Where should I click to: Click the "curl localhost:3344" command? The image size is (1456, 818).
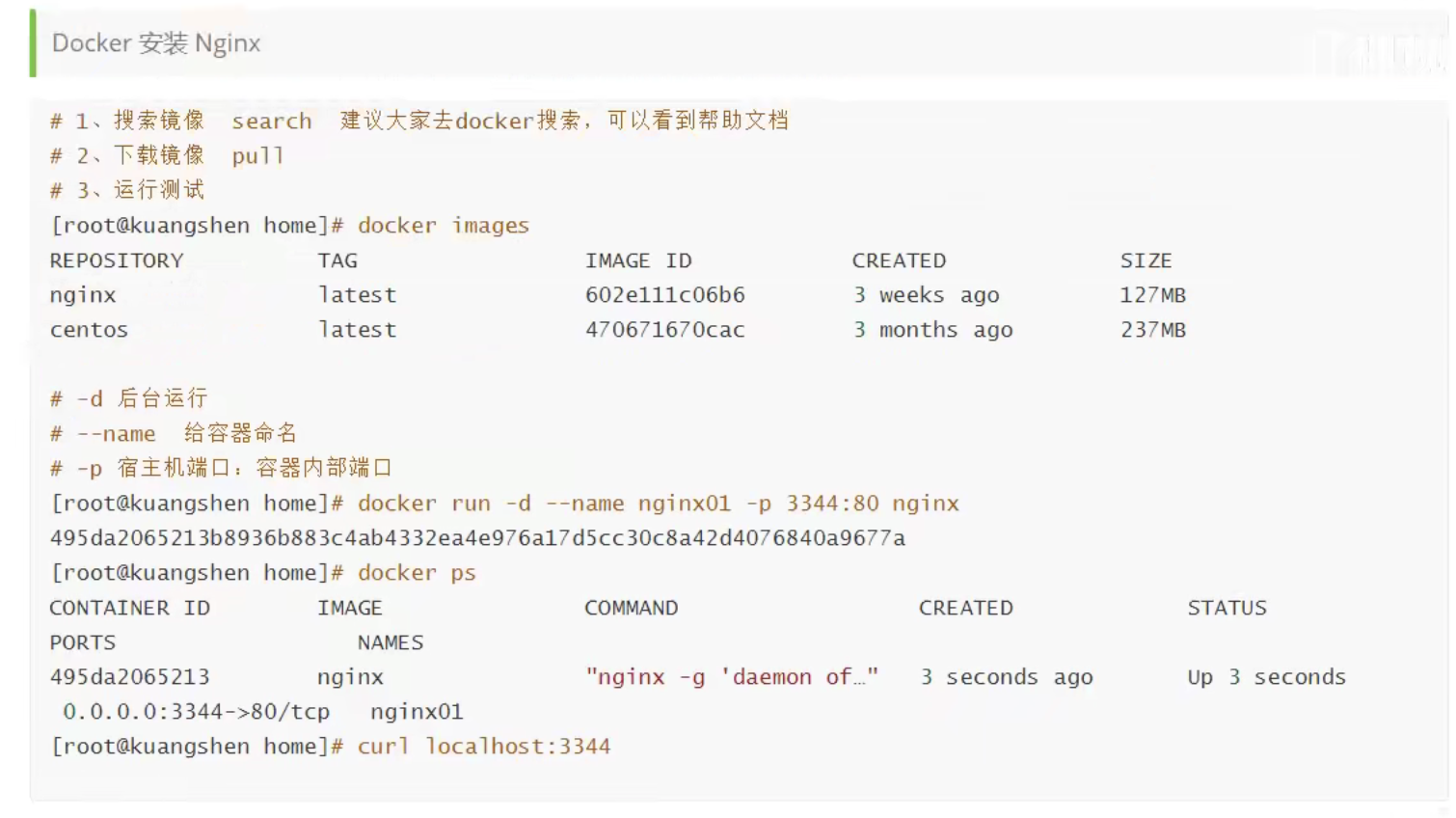(484, 747)
